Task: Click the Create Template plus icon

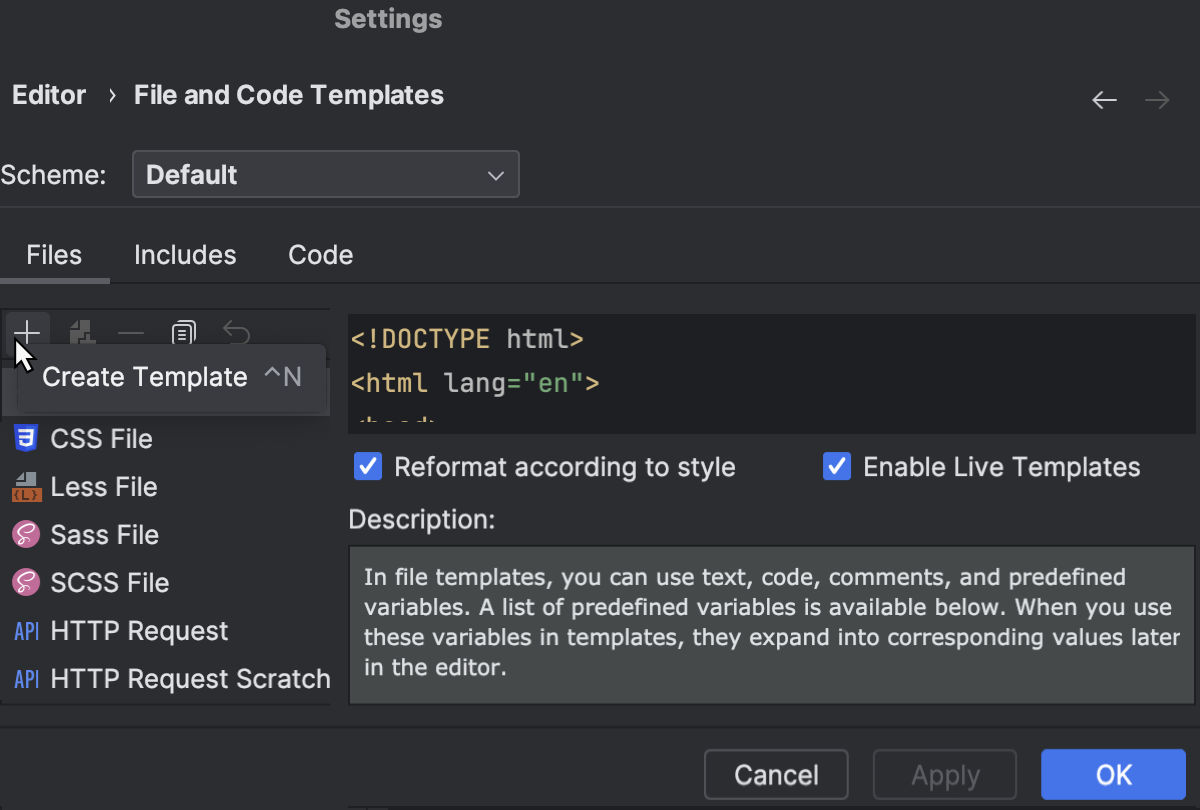Action: point(27,333)
